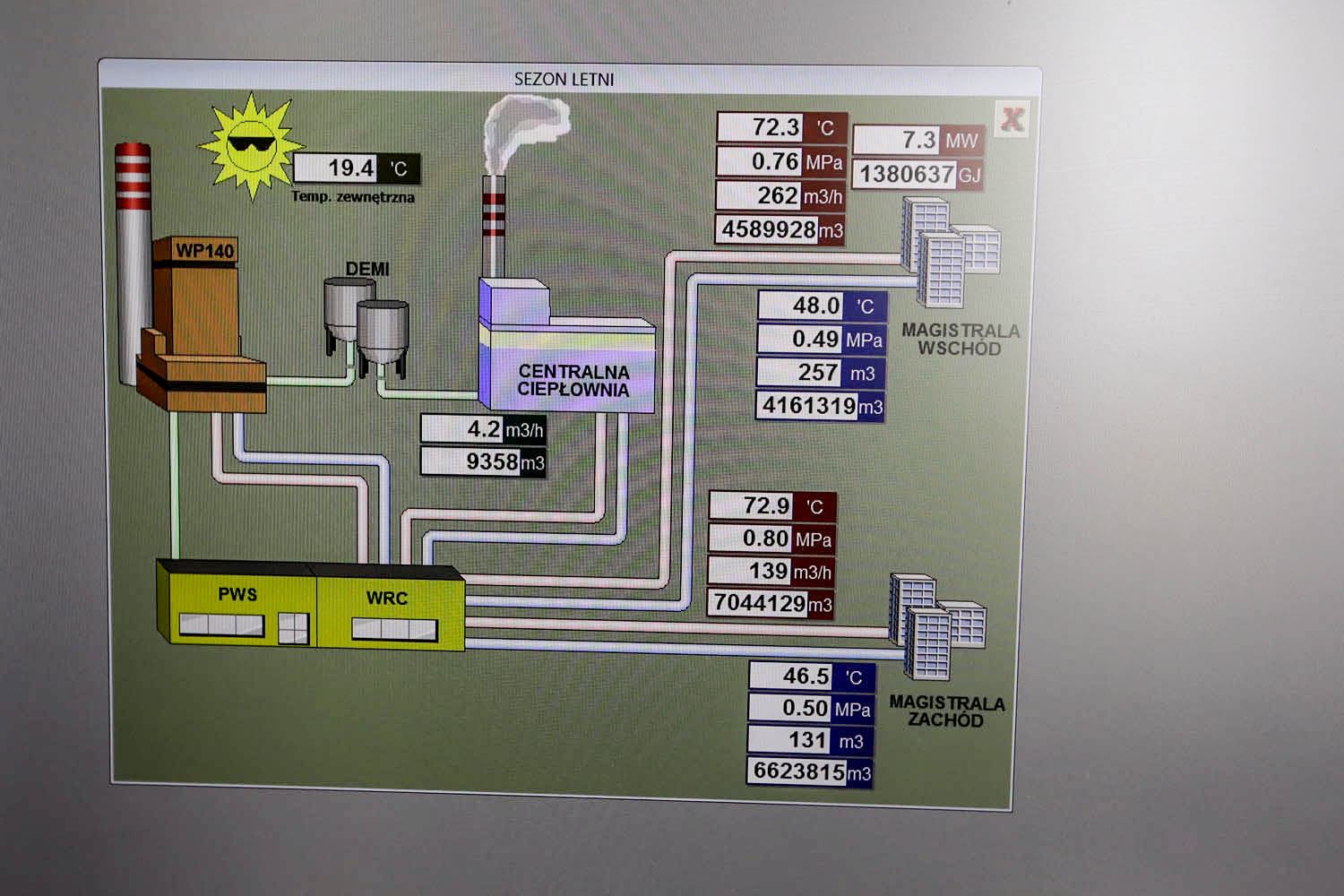This screenshot has width=1344, height=896.
Task: Click the 72.3 °C supply temperature field
Action: [x=781, y=127]
